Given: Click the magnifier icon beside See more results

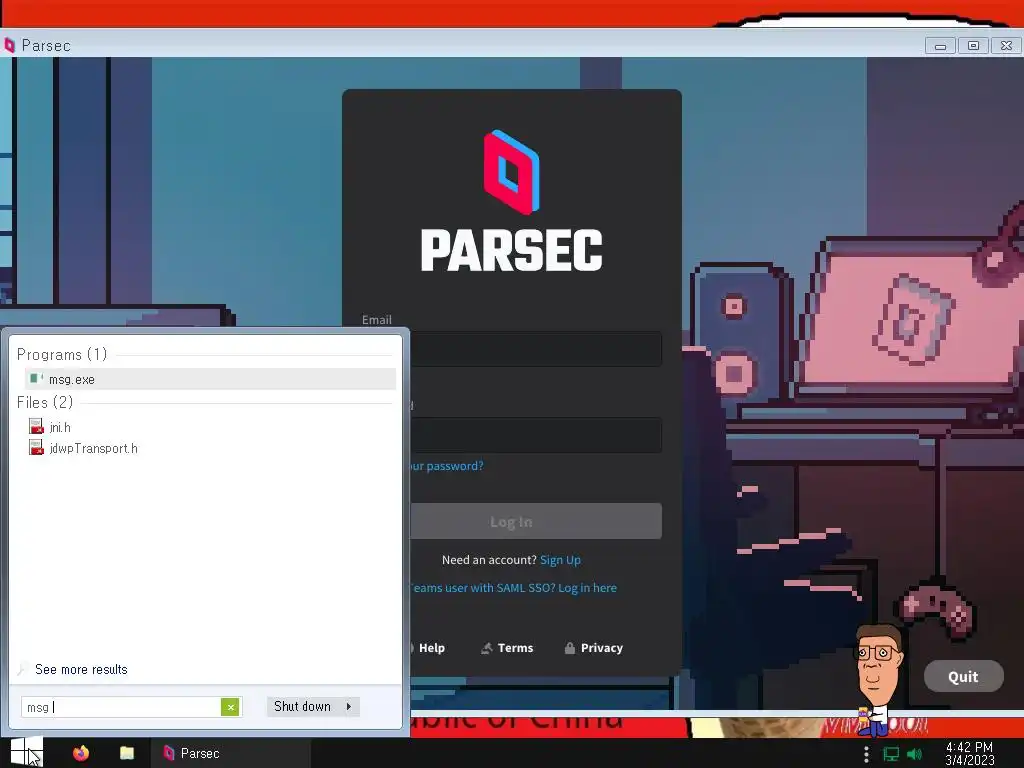Looking at the screenshot, I should (x=22, y=669).
